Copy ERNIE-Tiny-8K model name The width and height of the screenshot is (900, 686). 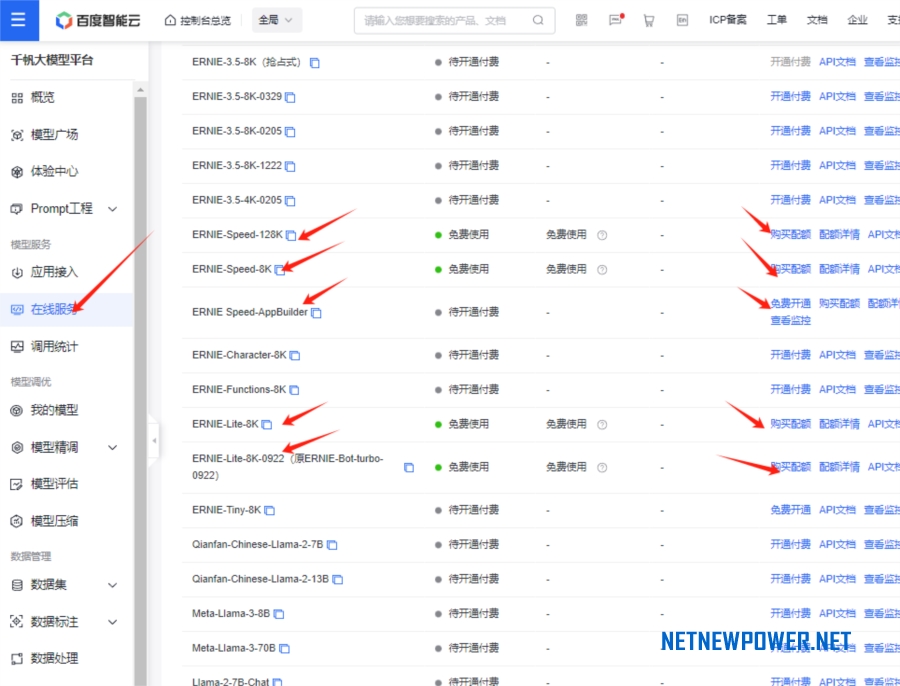269,510
